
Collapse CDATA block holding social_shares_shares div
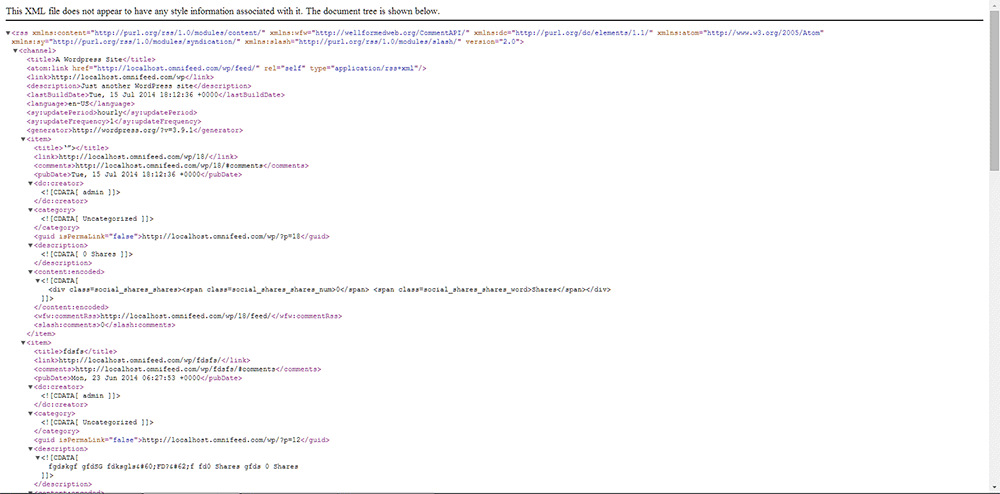[x=38, y=280]
